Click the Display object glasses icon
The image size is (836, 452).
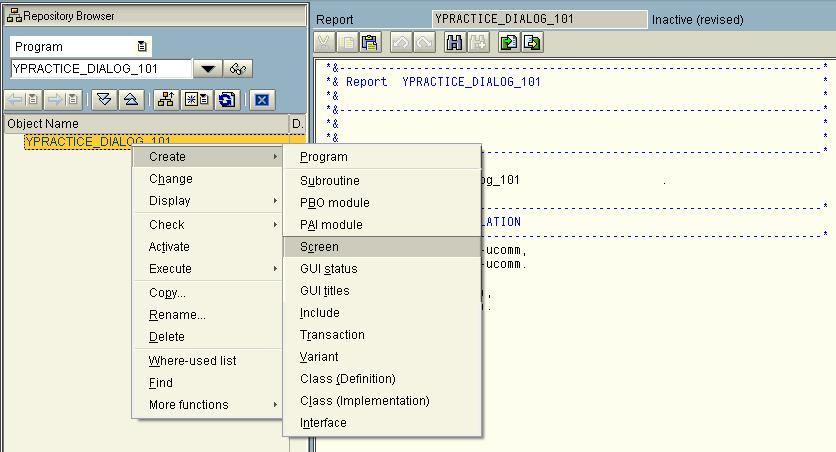point(239,68)
